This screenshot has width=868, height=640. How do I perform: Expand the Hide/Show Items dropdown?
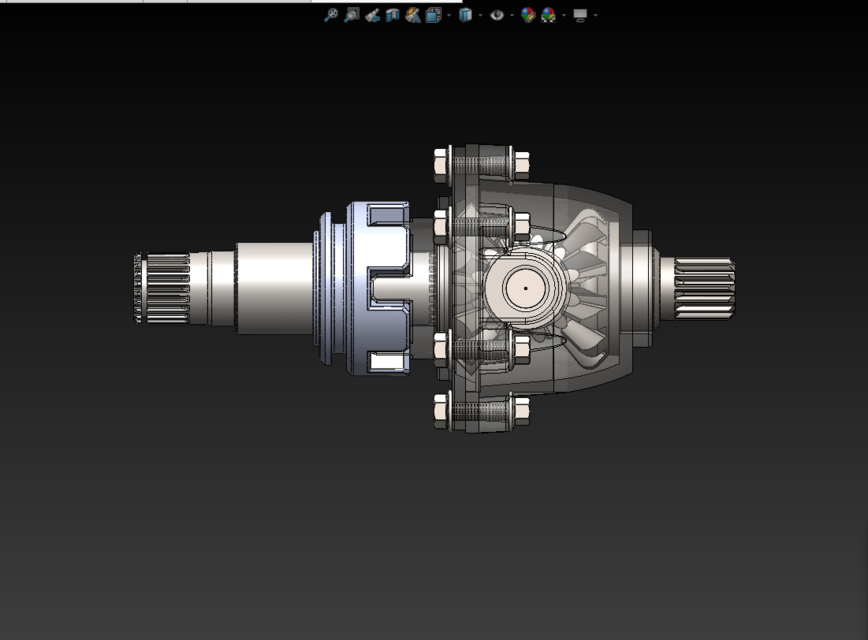(x=510, y=14)
